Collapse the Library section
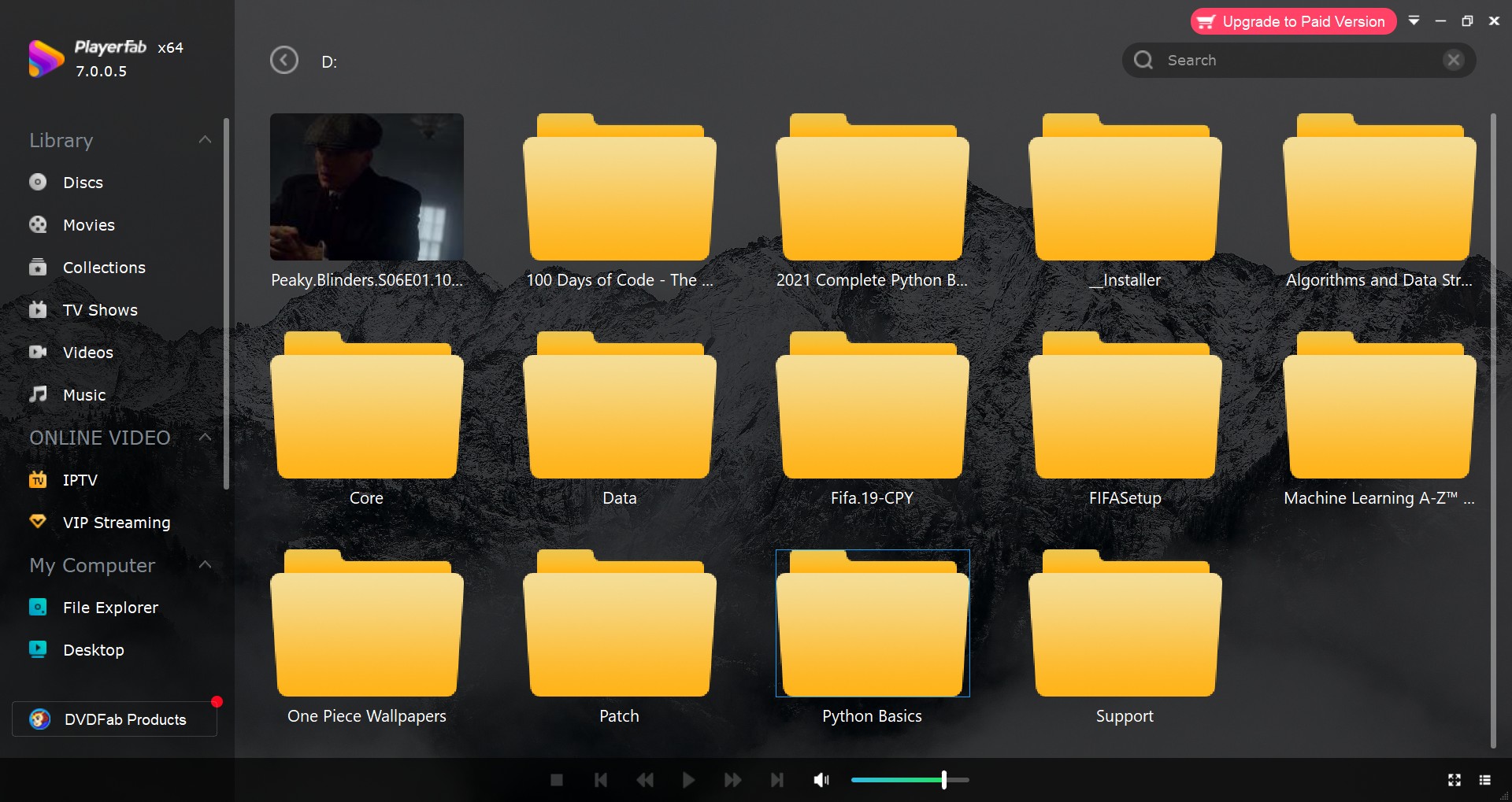The width and height of the screenshot is (1512, 802). tap(205, 140)
